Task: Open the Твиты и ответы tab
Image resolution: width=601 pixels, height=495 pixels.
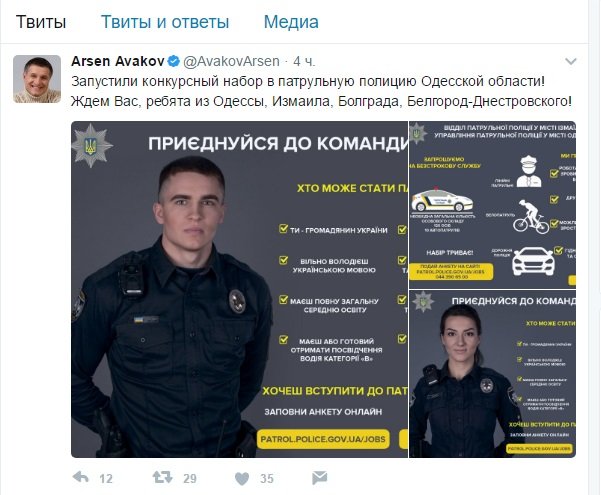Action: [x=165, y=22]
